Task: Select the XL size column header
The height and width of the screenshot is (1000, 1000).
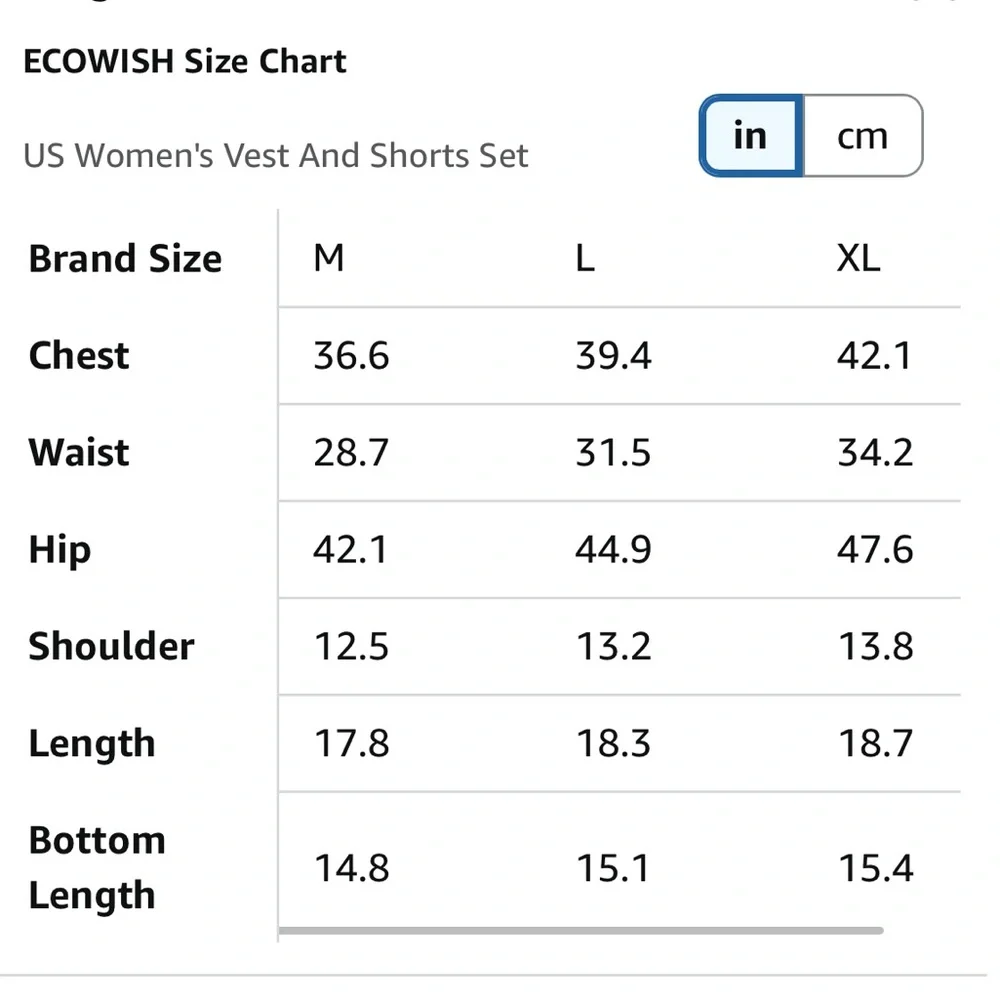Action: click(x=858, y=259)
